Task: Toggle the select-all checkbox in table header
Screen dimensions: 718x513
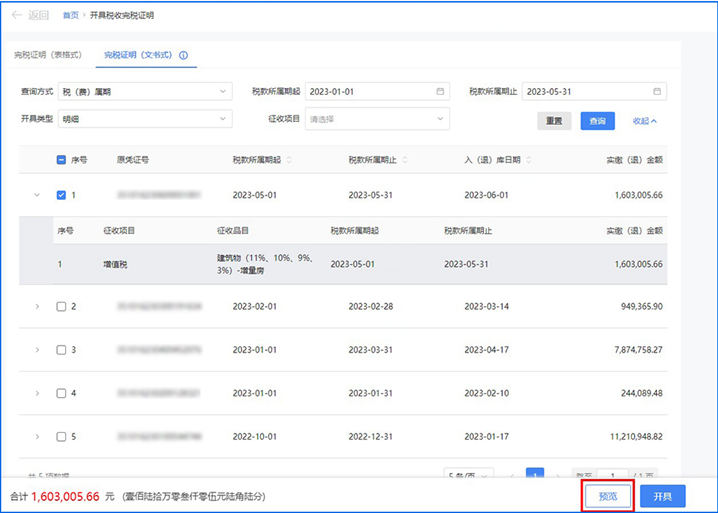Action: pos(61,160)
